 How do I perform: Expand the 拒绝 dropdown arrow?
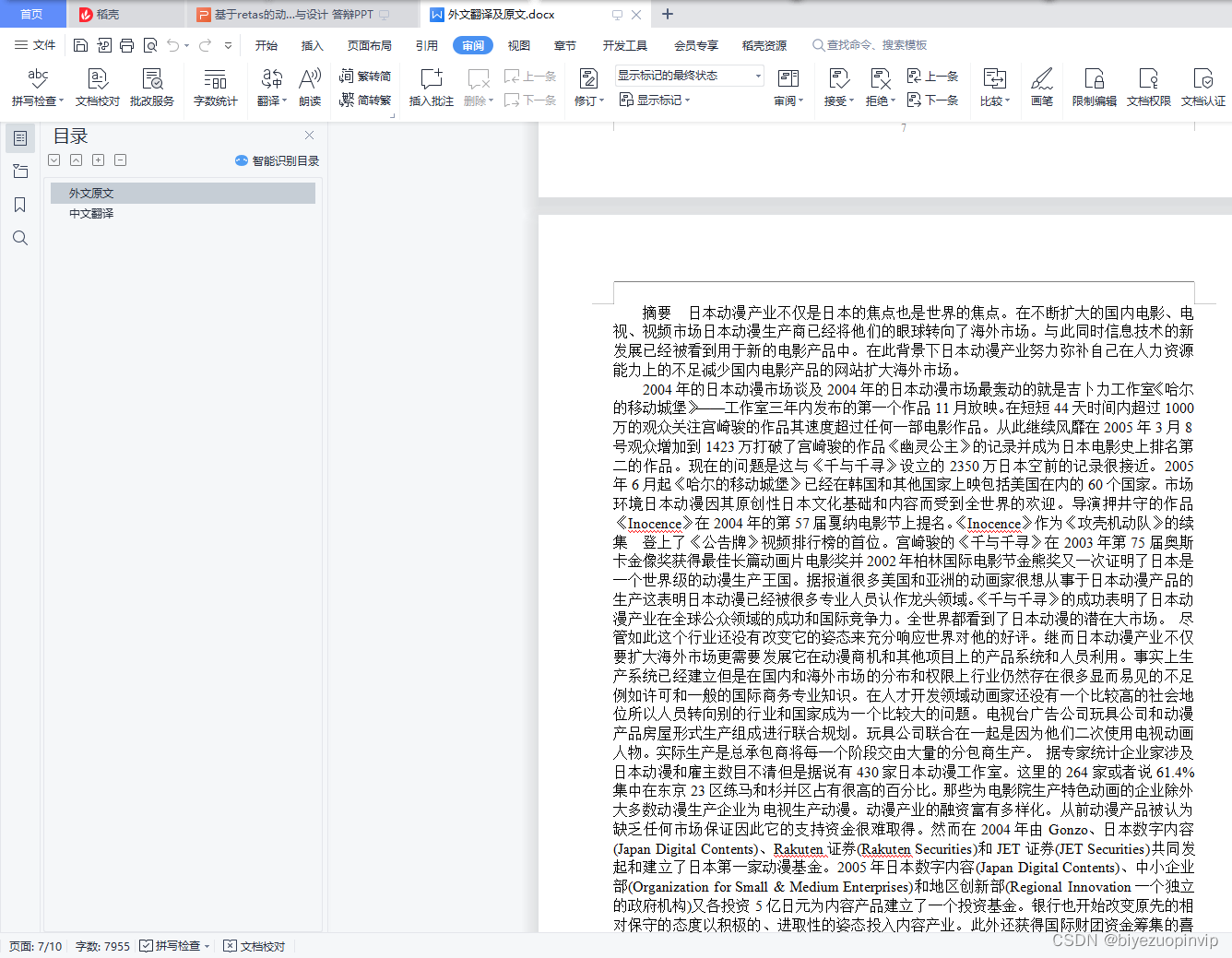(x=894, y=101)
